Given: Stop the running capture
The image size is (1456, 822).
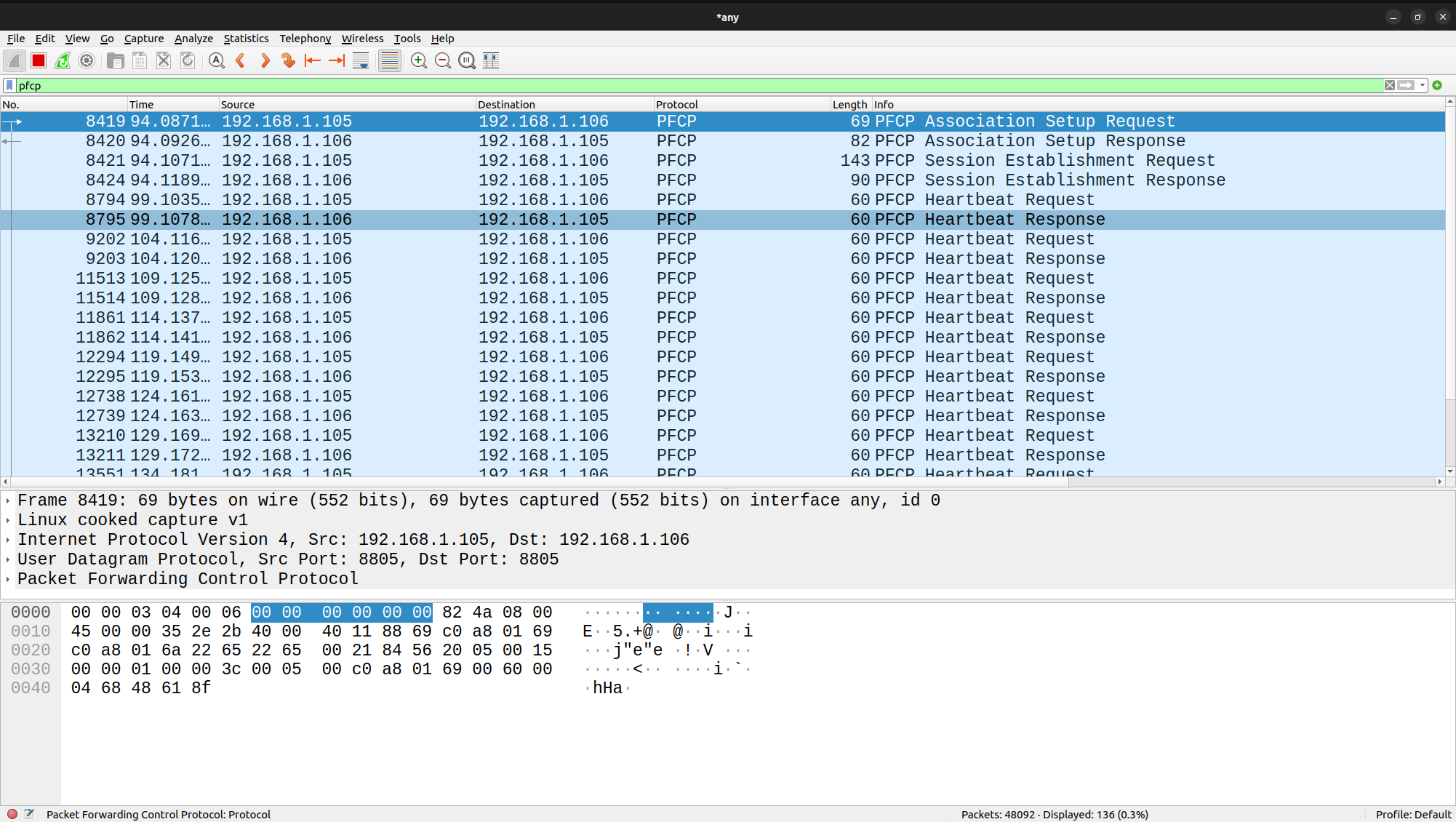Looking at the screenshot, I should [39, 61].
